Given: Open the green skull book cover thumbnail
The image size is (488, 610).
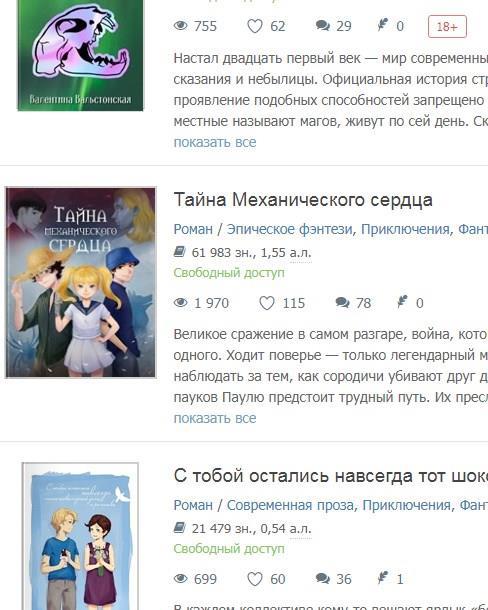Looking at the screenshot, I should pyautogui.click(x=80, y=55).
